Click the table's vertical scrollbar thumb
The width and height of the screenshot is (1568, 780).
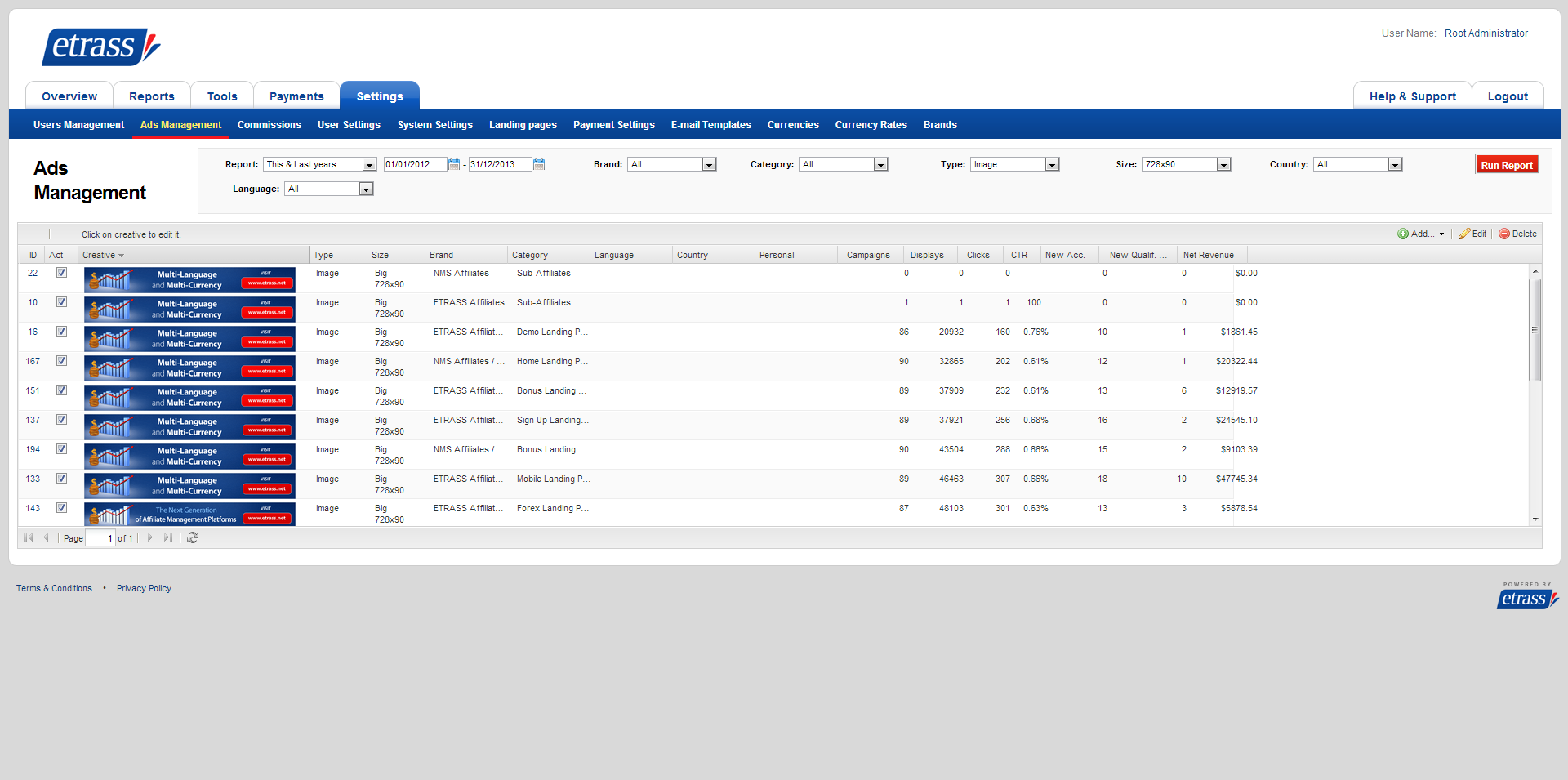pyautogui.click(x=1535, y=329)
